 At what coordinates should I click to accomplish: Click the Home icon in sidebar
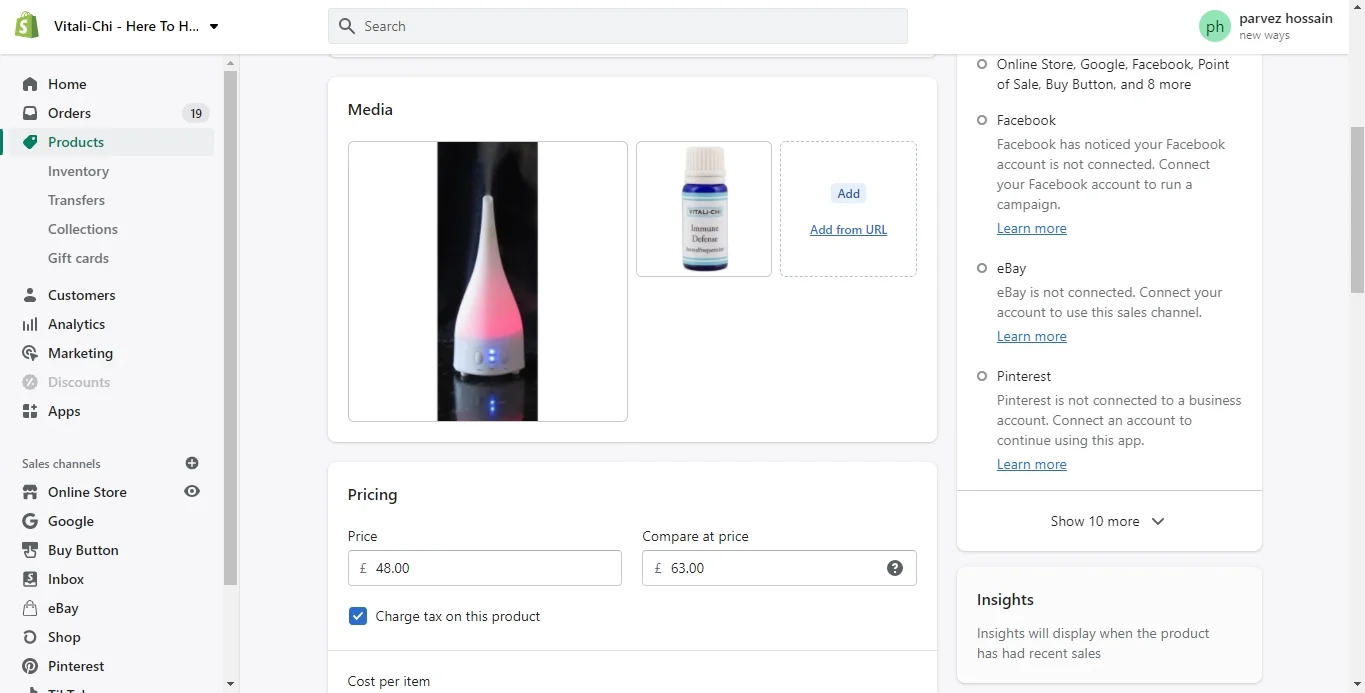pyautogui.click(x=30, y=84)
